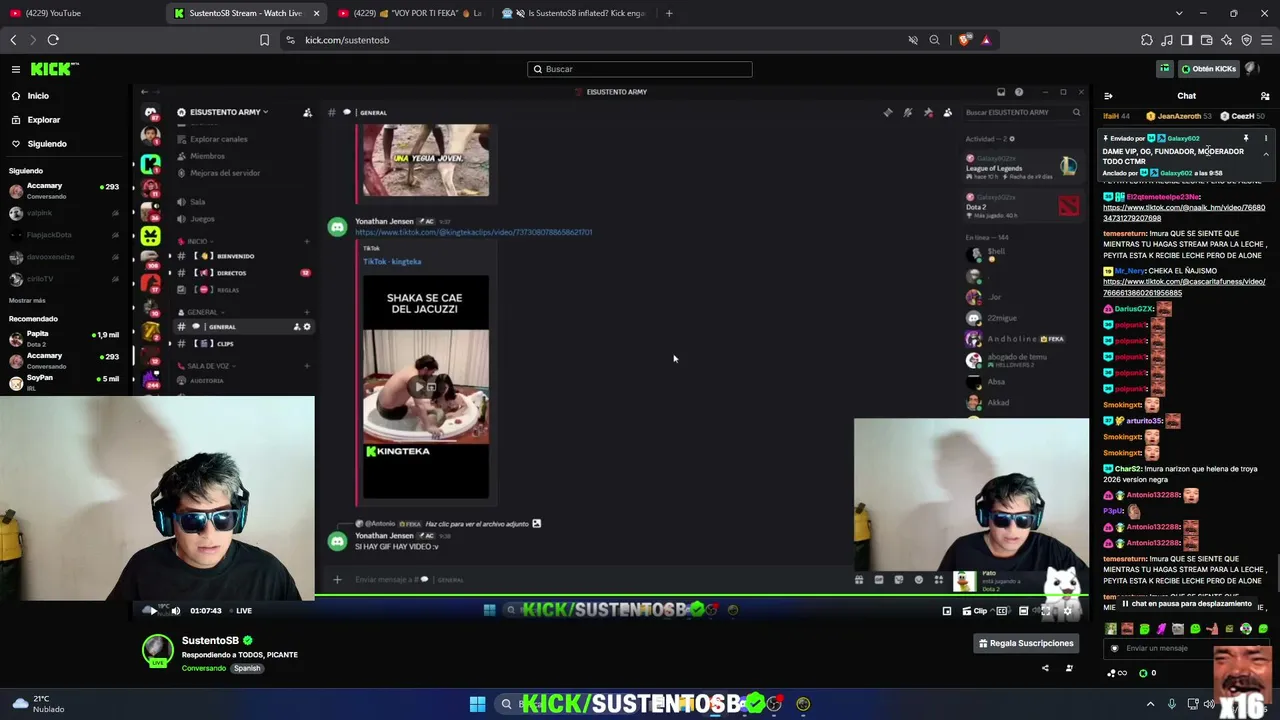The height and width of the screenshot is (720, 1280).
Task: Open a new browser tab
Action: click(x=669, y=13)
